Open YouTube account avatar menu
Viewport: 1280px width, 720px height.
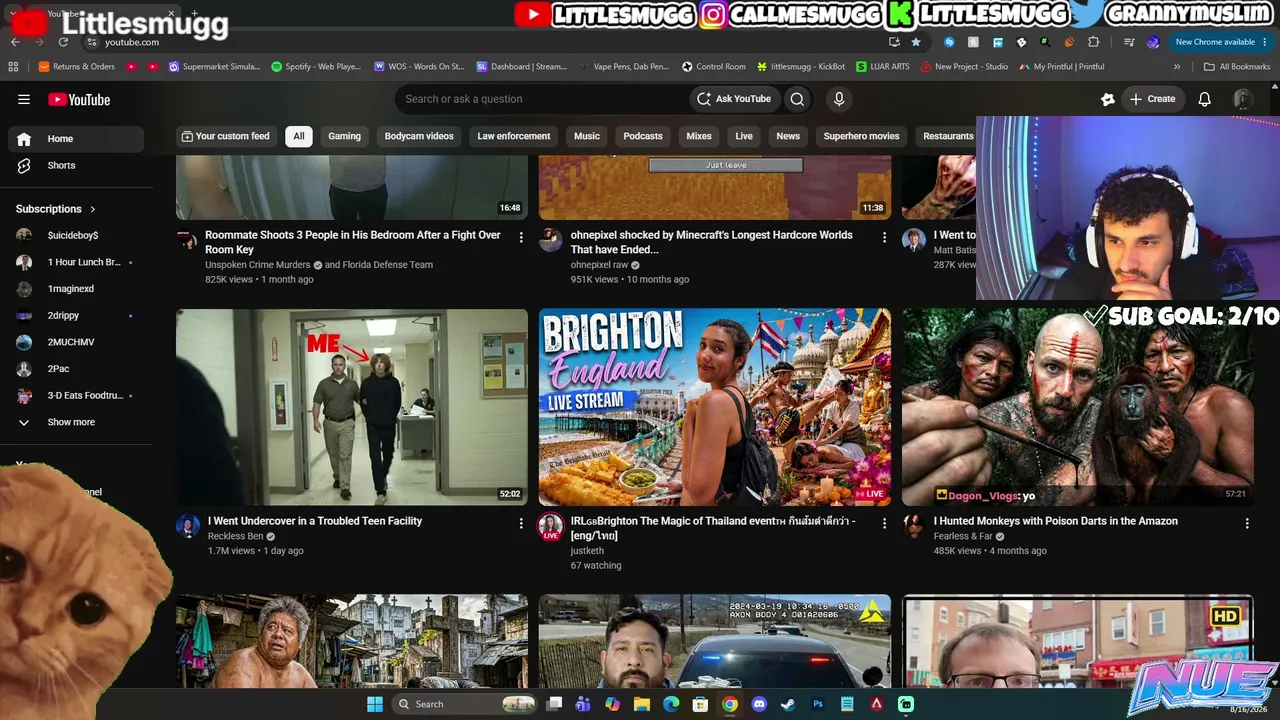coord(1243,99)
